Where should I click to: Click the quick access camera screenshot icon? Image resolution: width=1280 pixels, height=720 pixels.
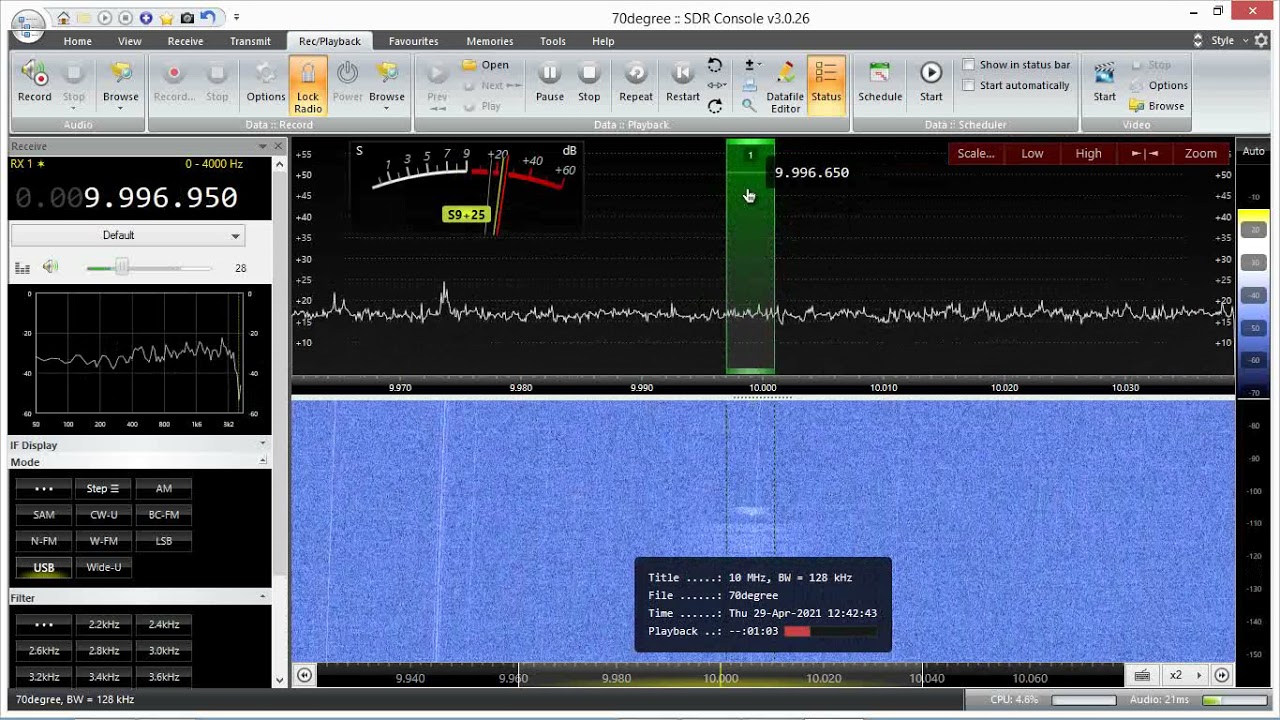[x=186, y=18]
